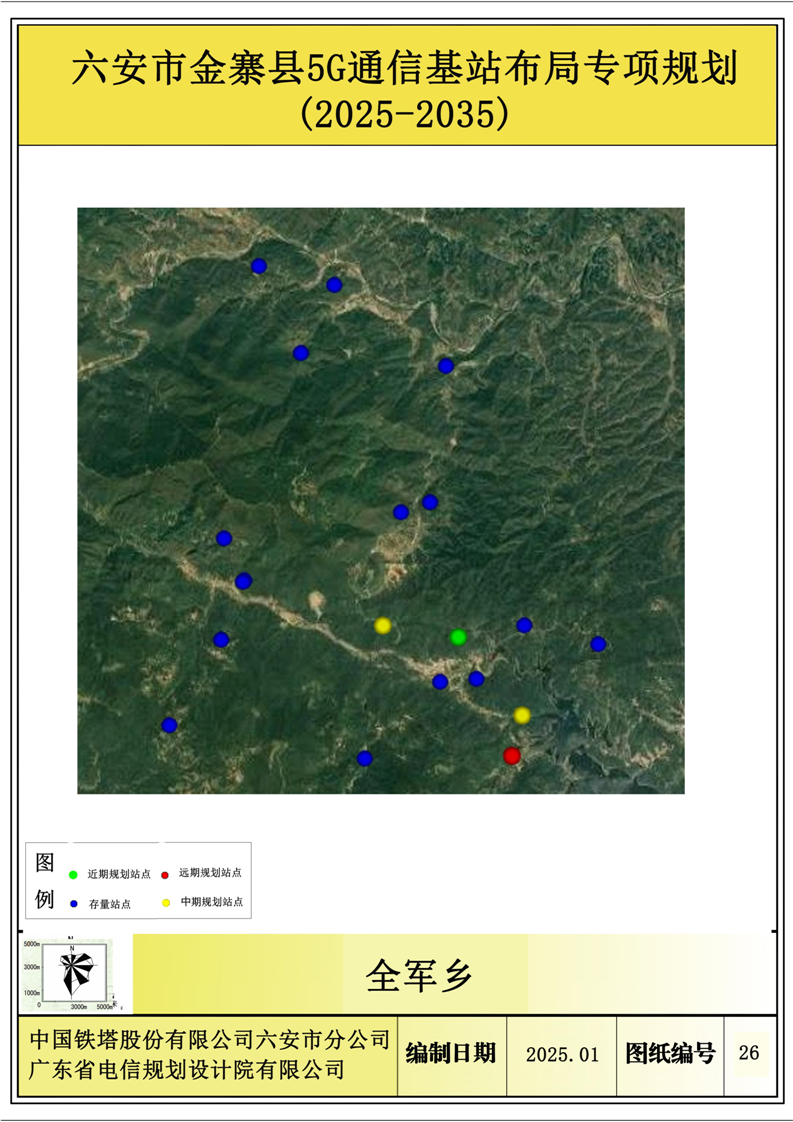The image size is (793, 1122).
Task: Click the year range (2025-2035) in title
Action: 404,114
